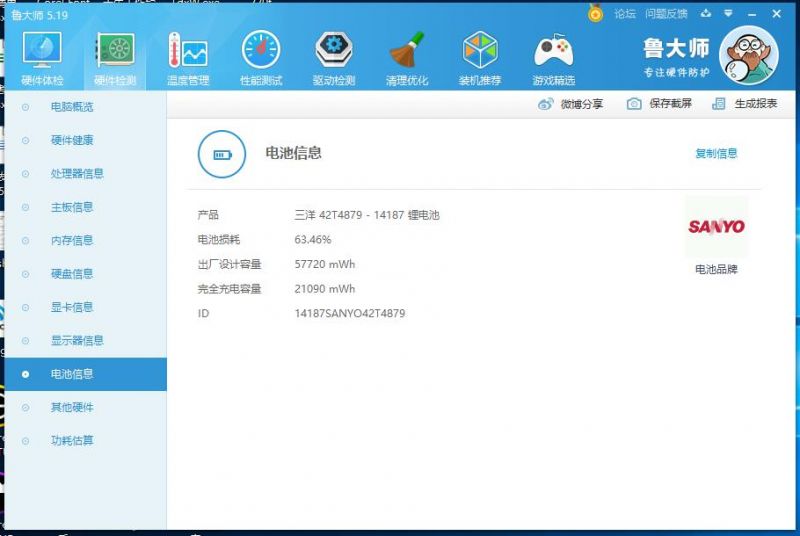
Task: Open the 论坛 forum link
Action: point(624,14)
